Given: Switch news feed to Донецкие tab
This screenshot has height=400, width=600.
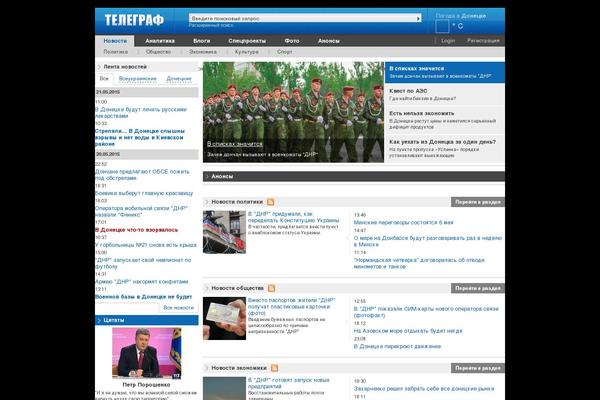Looking at the screenshot, I should click(x=179, y=78).
